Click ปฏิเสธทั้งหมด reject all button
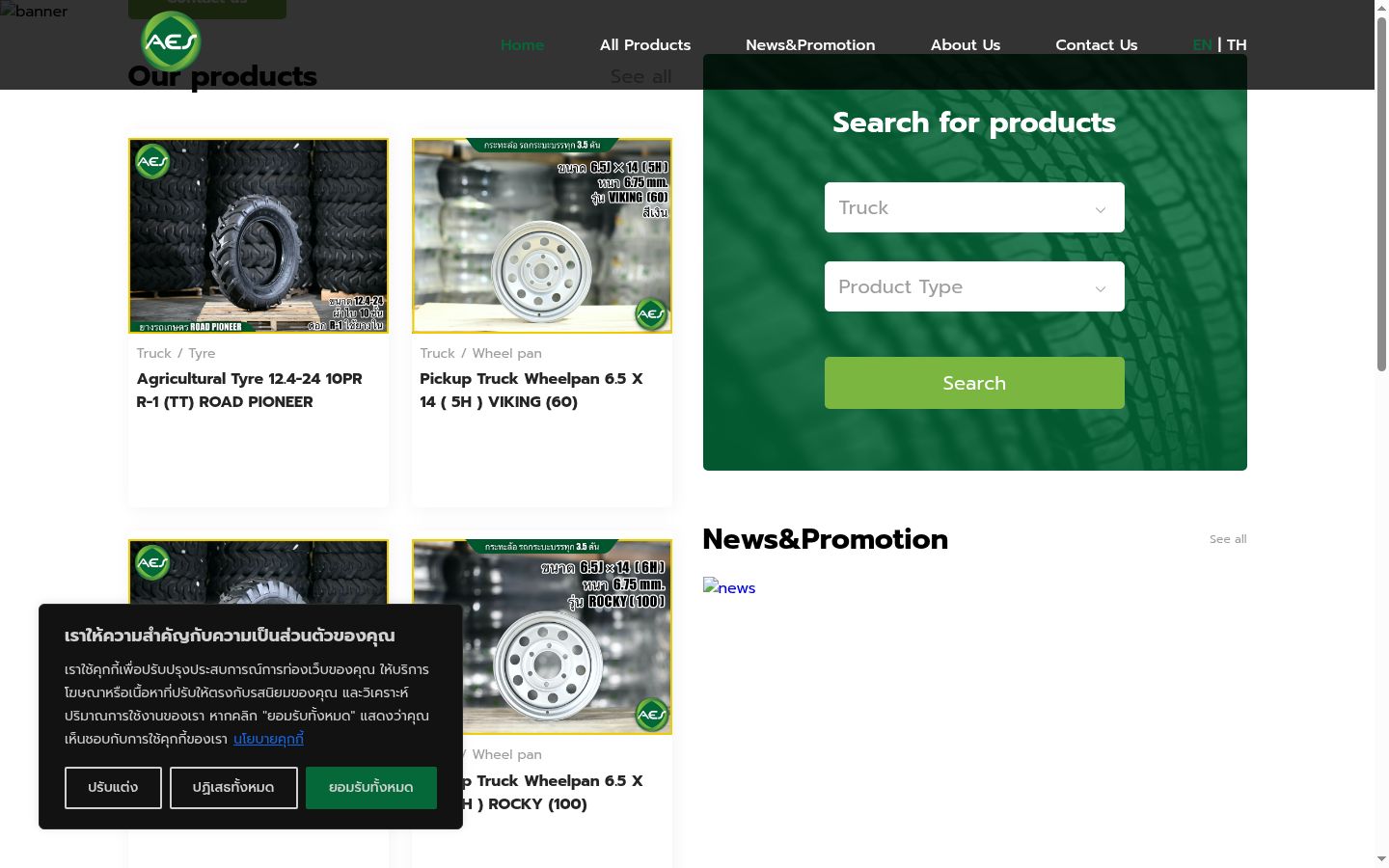The image size is (1389, 868). click(x=232, y=788)
